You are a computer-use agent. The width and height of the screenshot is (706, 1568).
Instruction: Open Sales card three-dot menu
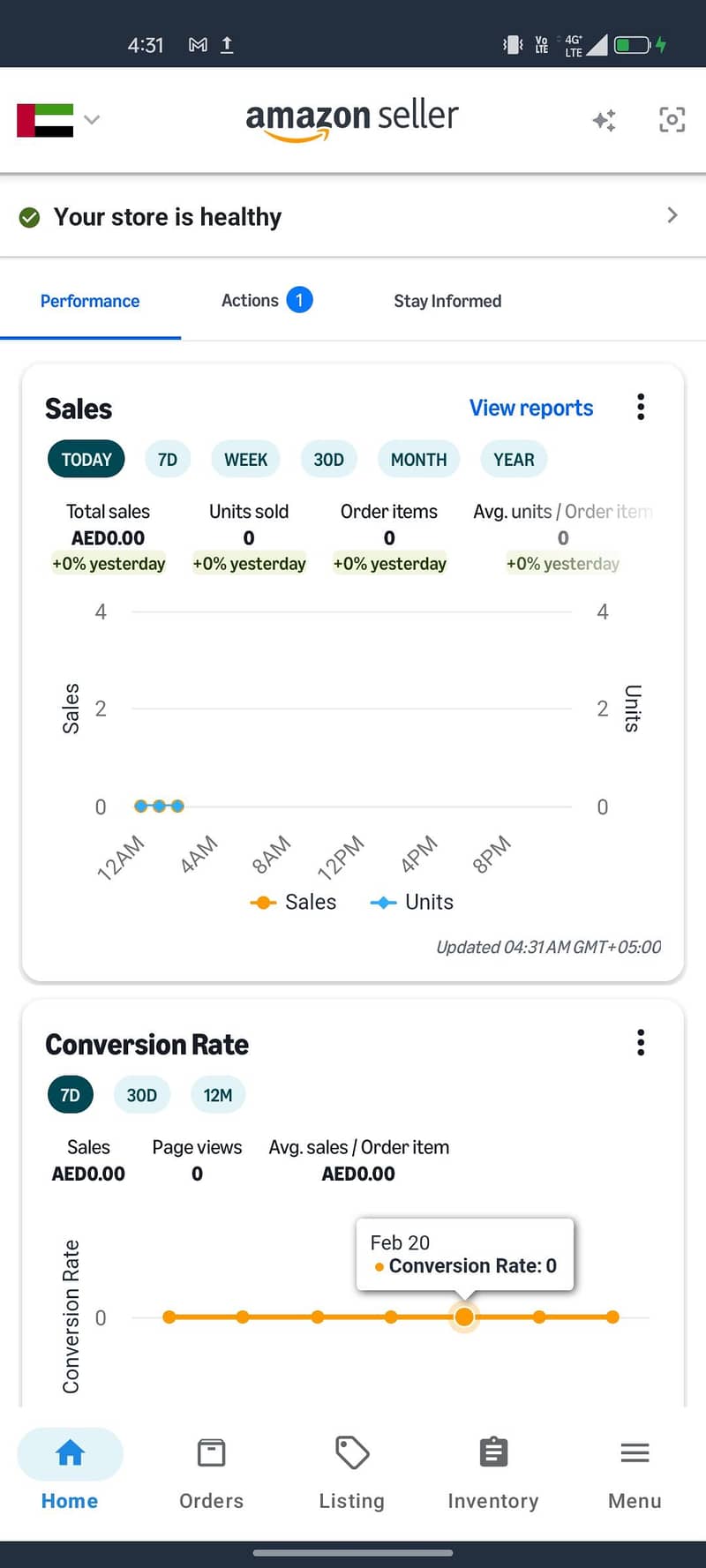tap(641, 407)
